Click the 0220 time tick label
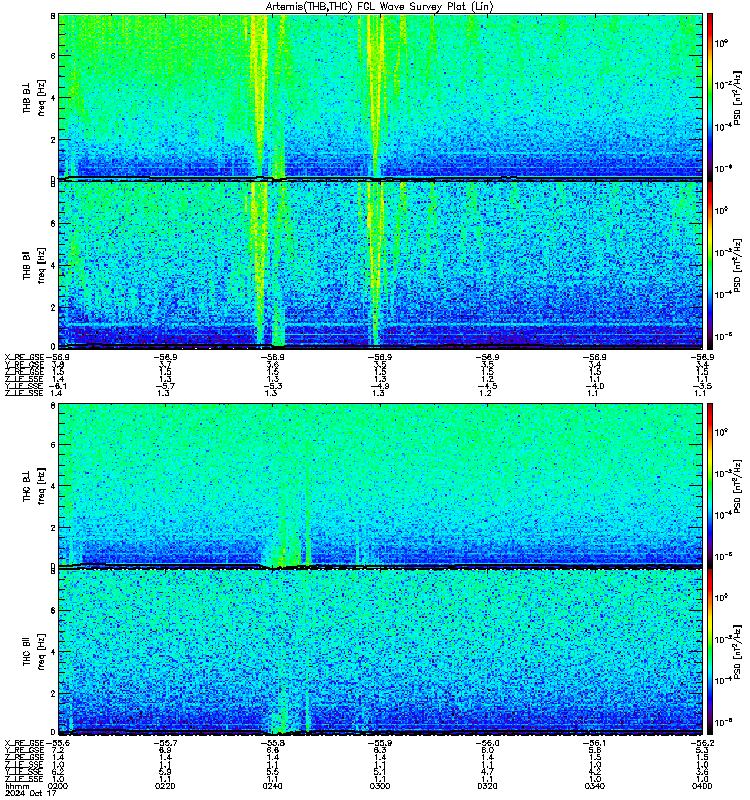The image size is (750, 800). 165,786
